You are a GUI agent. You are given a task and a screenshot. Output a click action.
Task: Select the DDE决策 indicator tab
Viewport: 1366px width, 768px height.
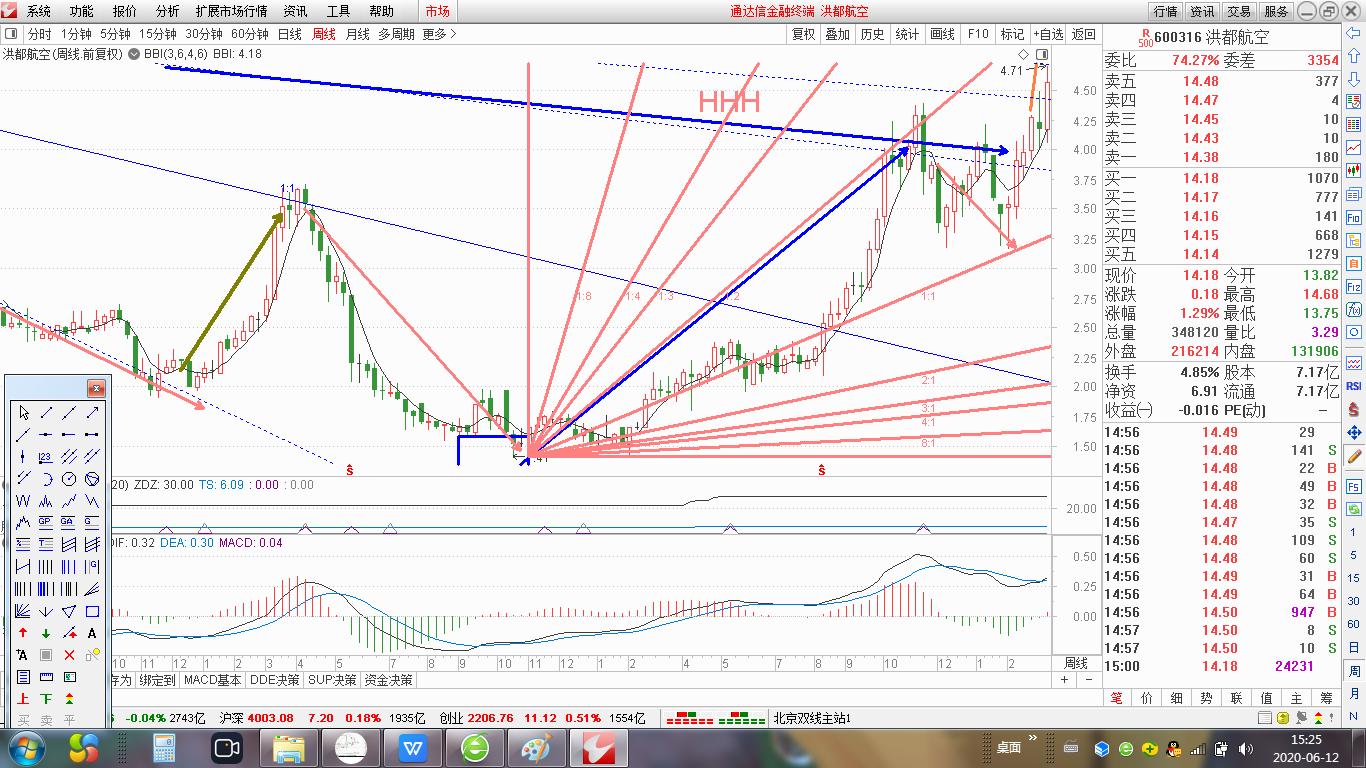coord(275,680)
